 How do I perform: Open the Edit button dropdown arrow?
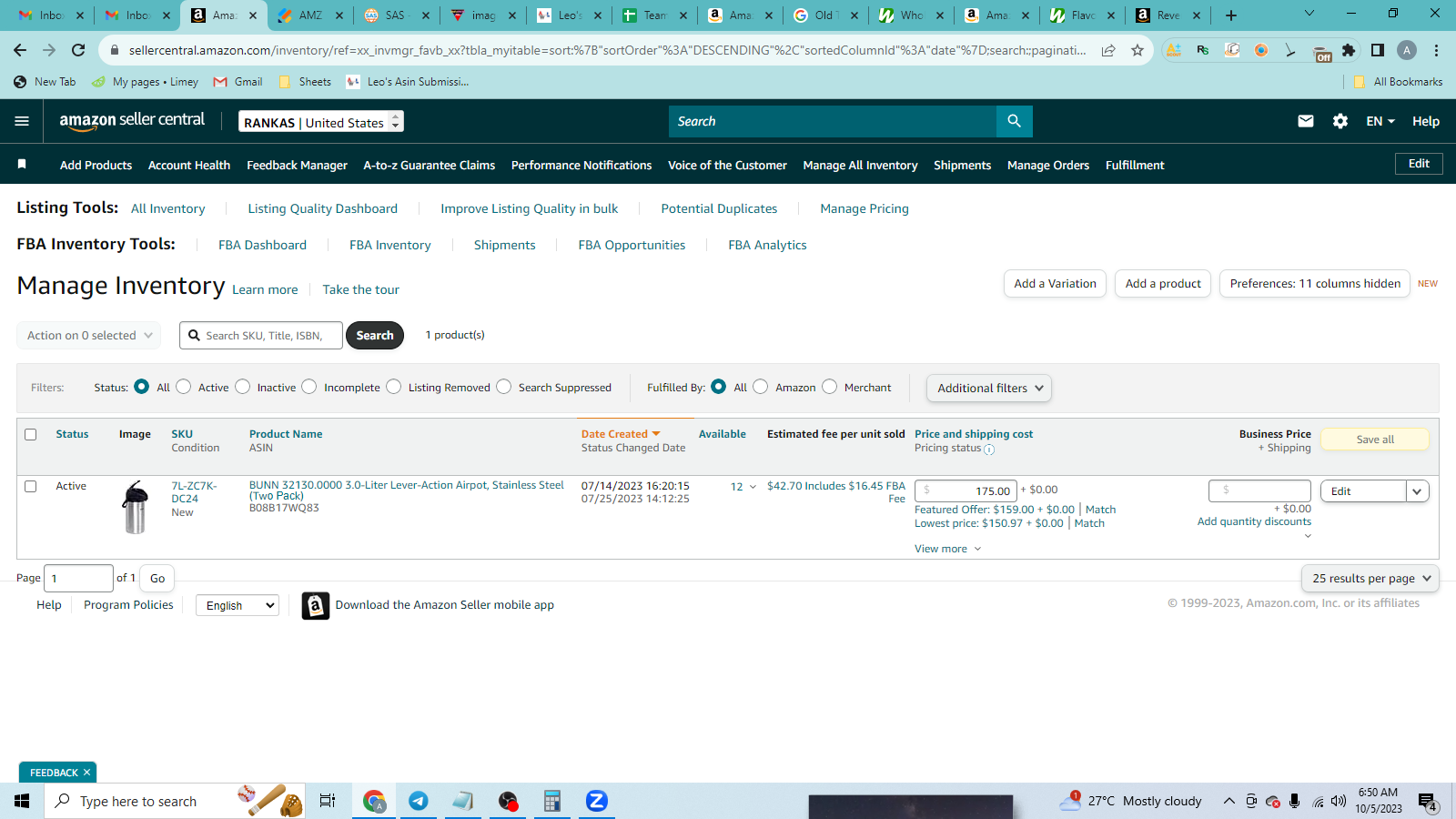tap(1418, 491)
